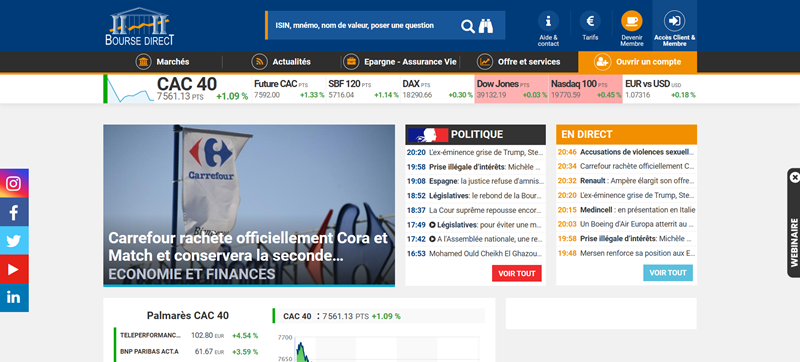Select the Dow Jones ticker quote
The height and width of the screenshot is (362, 800).
(x=511, y=89)
